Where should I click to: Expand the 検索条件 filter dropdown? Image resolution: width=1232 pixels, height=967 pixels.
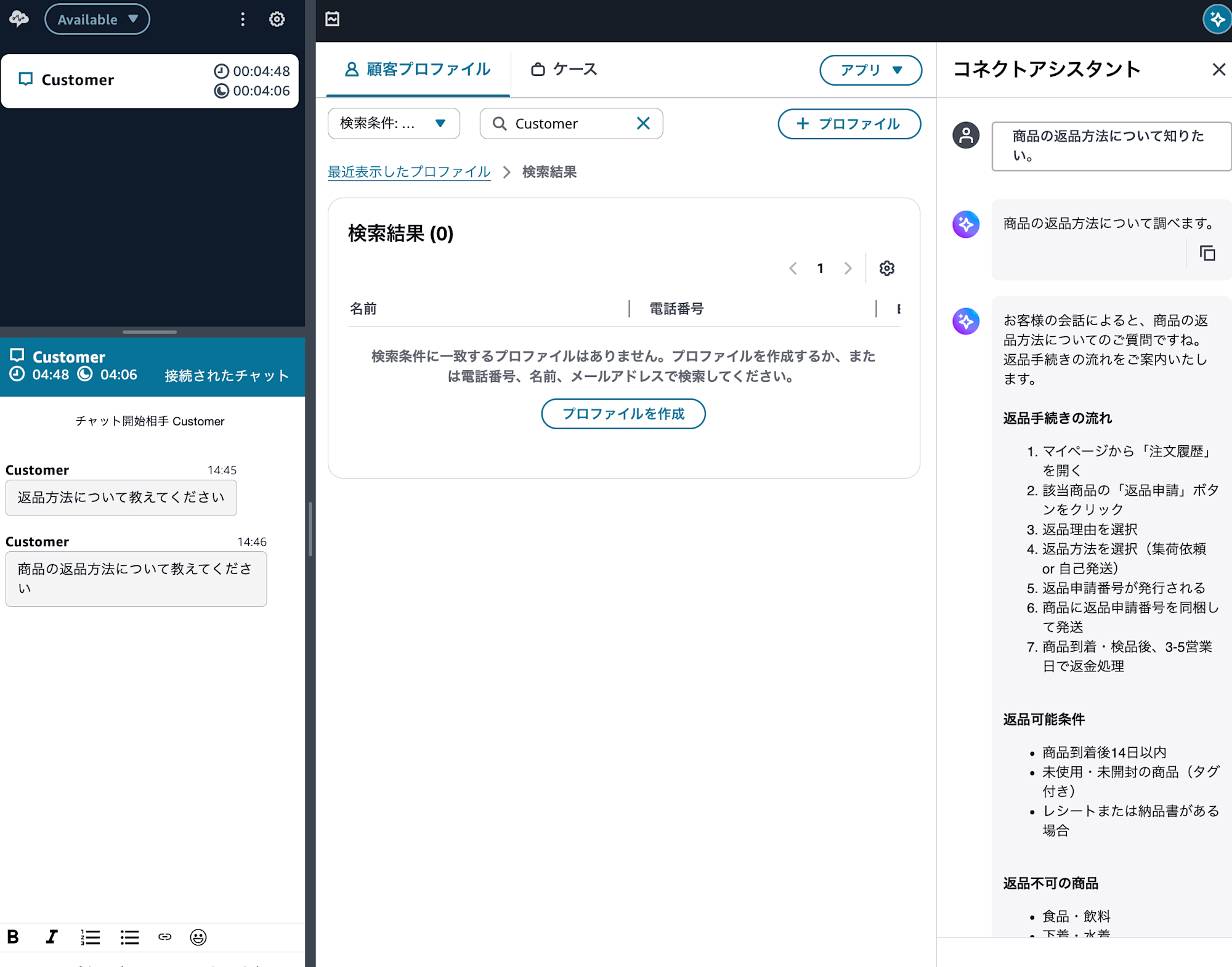pos(393,123)
